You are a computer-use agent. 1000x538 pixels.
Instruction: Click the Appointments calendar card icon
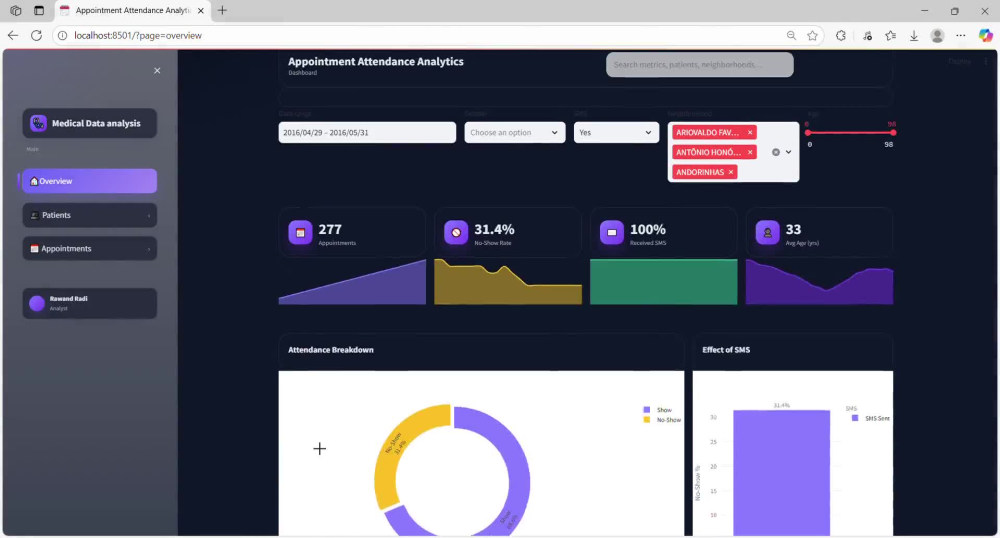[x=300, y=233]
